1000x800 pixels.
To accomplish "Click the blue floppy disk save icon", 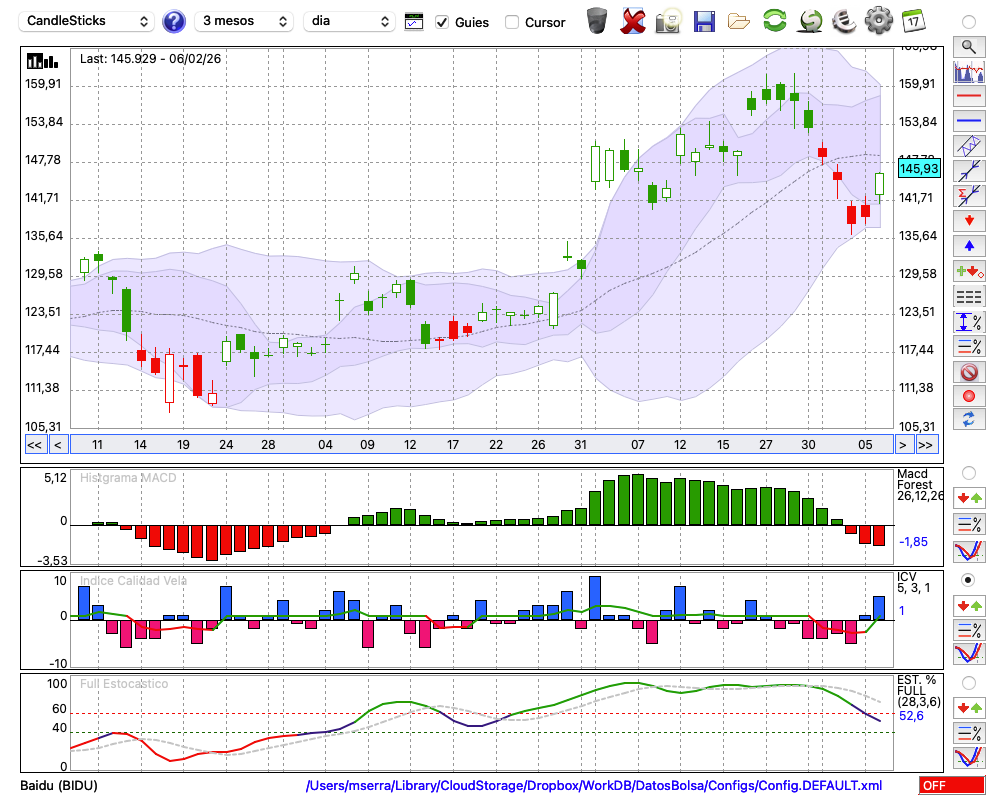I will pyautogui.click(x=704, y=21).
